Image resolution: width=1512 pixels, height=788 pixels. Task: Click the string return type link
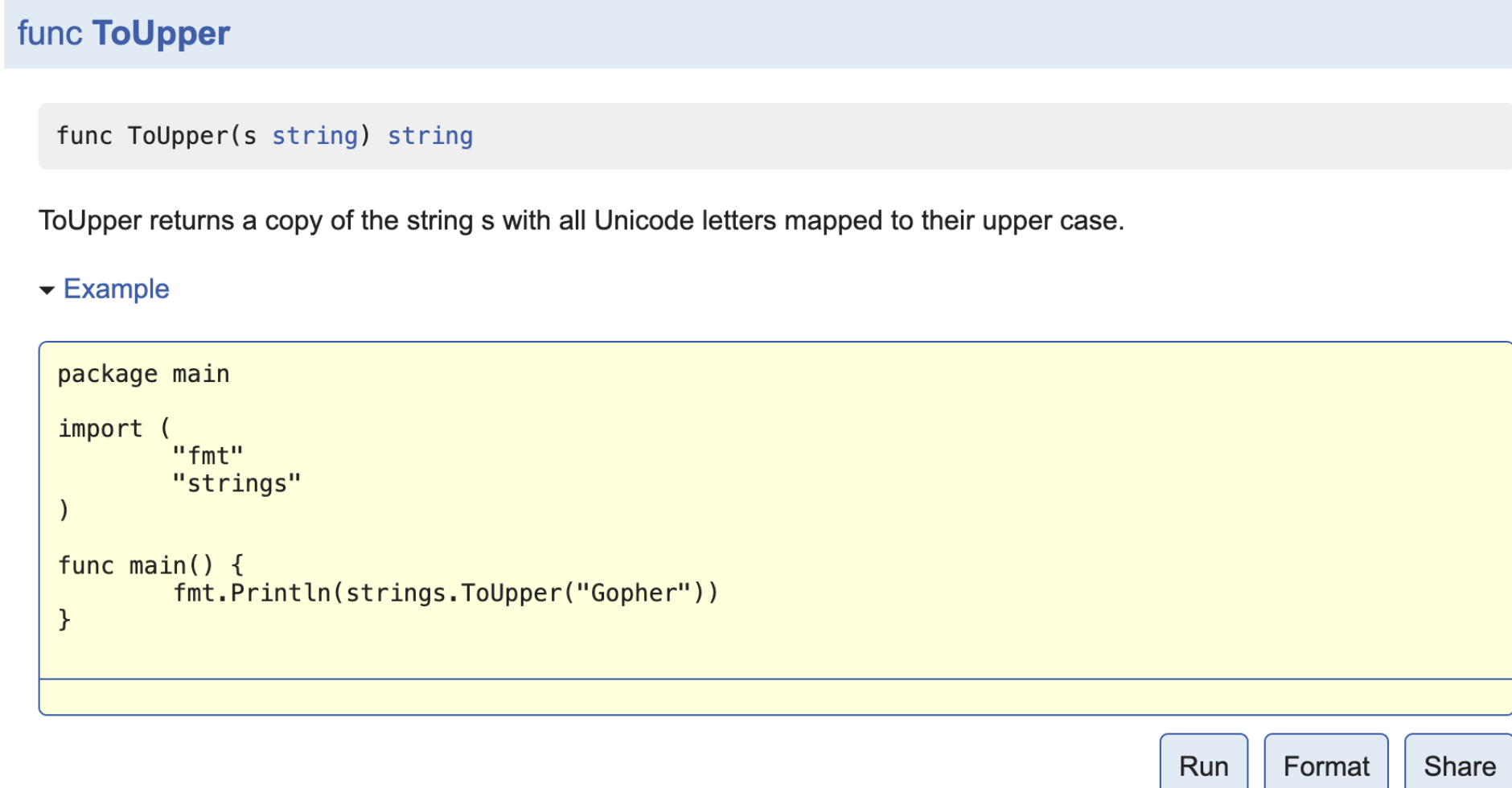pos(430,136)
